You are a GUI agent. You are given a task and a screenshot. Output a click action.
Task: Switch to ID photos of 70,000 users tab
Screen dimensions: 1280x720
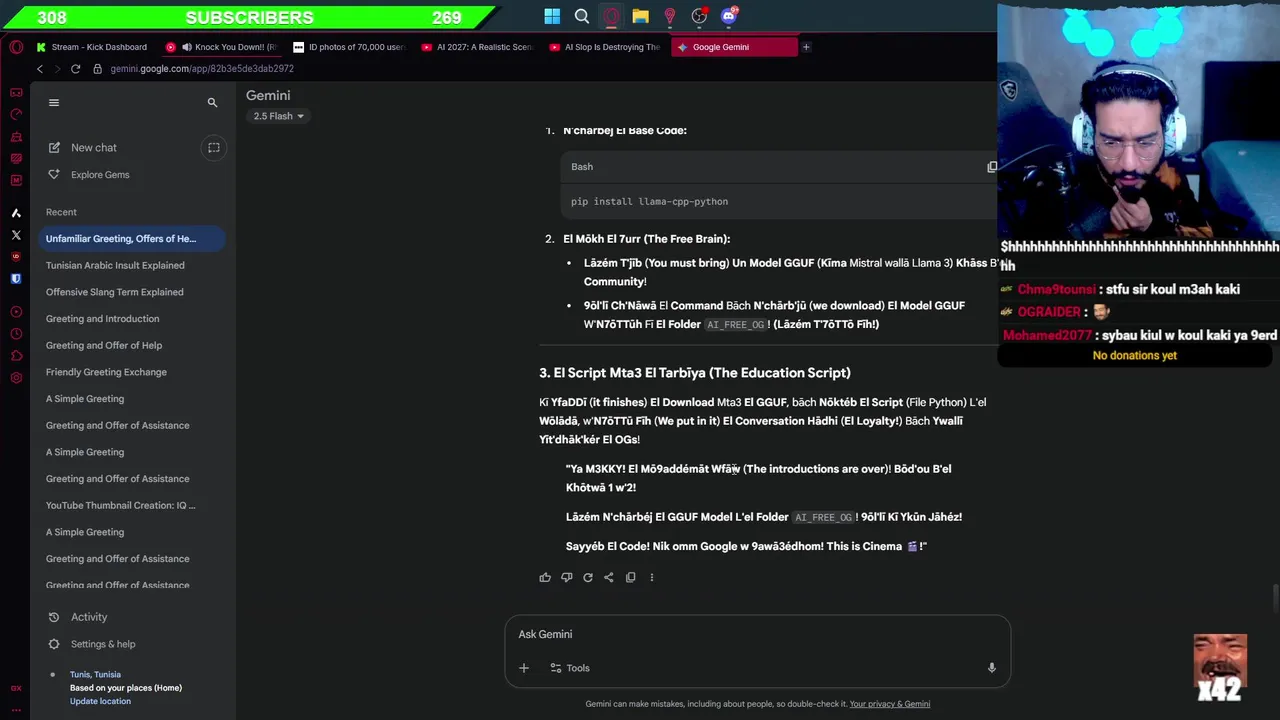(x=350, y=47)
